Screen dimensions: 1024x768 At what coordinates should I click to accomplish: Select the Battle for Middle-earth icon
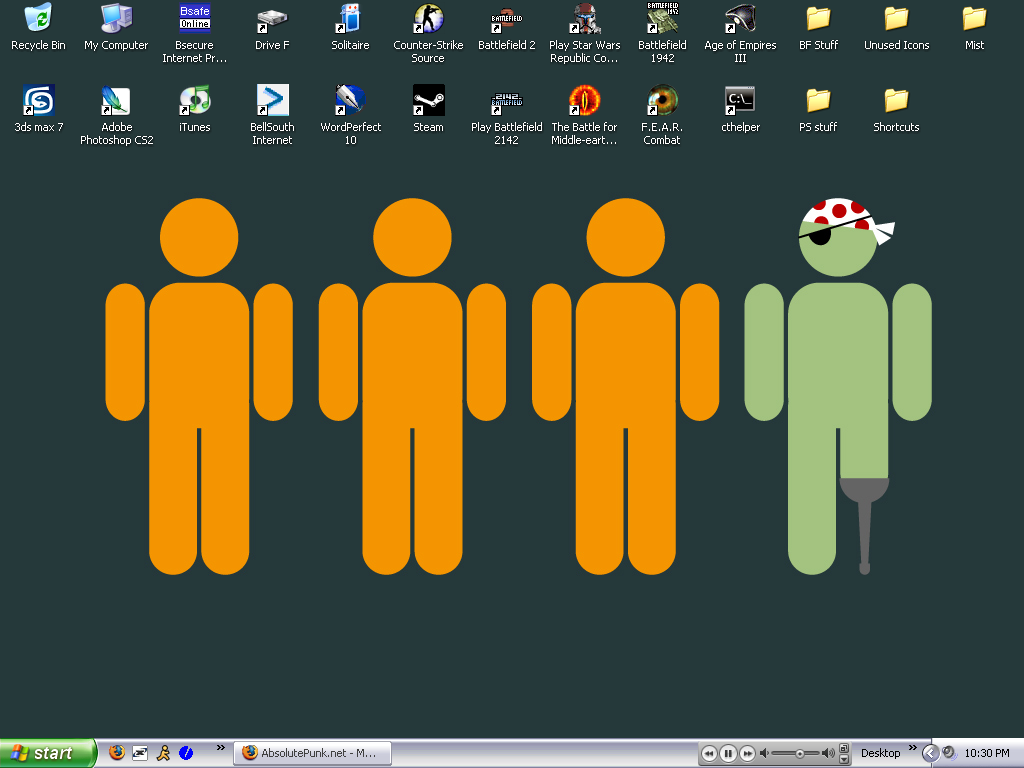(584, 101)
